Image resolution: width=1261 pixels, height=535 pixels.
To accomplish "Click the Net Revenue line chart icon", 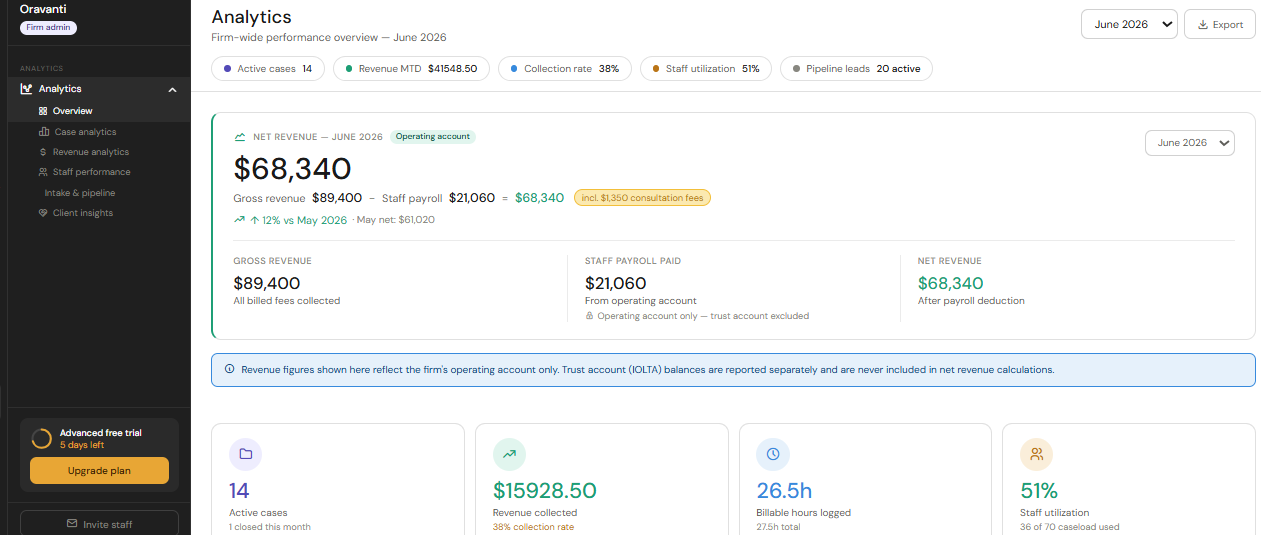I will pos(240,137).
